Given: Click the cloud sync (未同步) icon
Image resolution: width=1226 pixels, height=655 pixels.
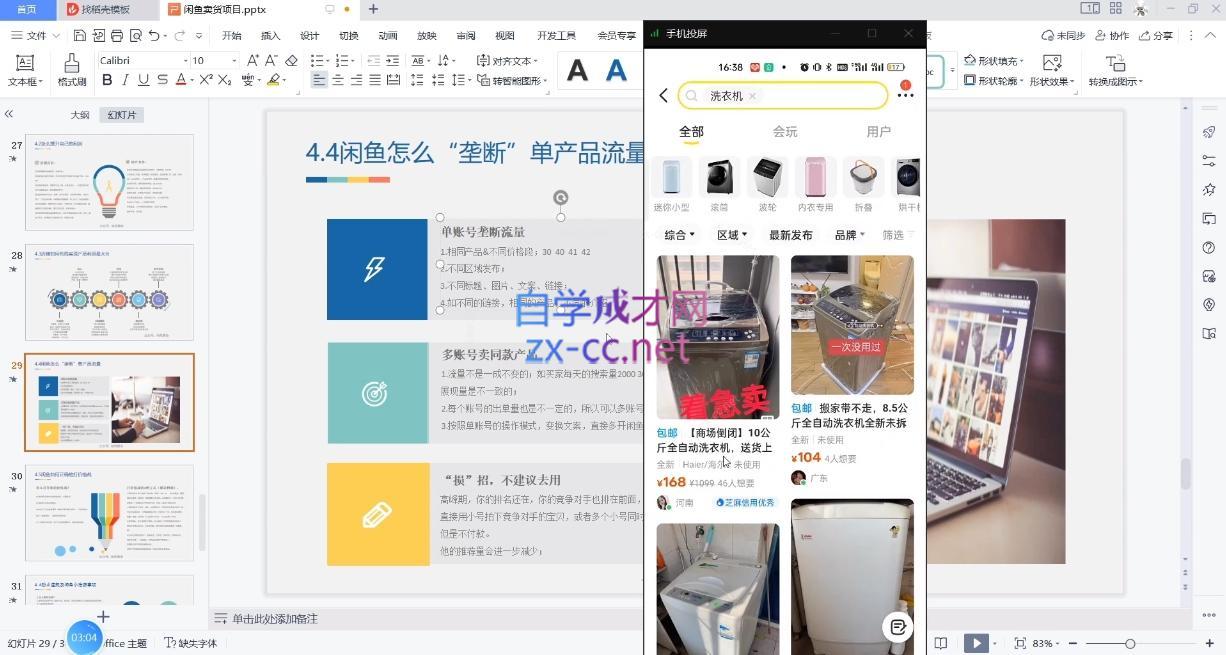Looking at the screenshot, I should [x=1061, y=35].
